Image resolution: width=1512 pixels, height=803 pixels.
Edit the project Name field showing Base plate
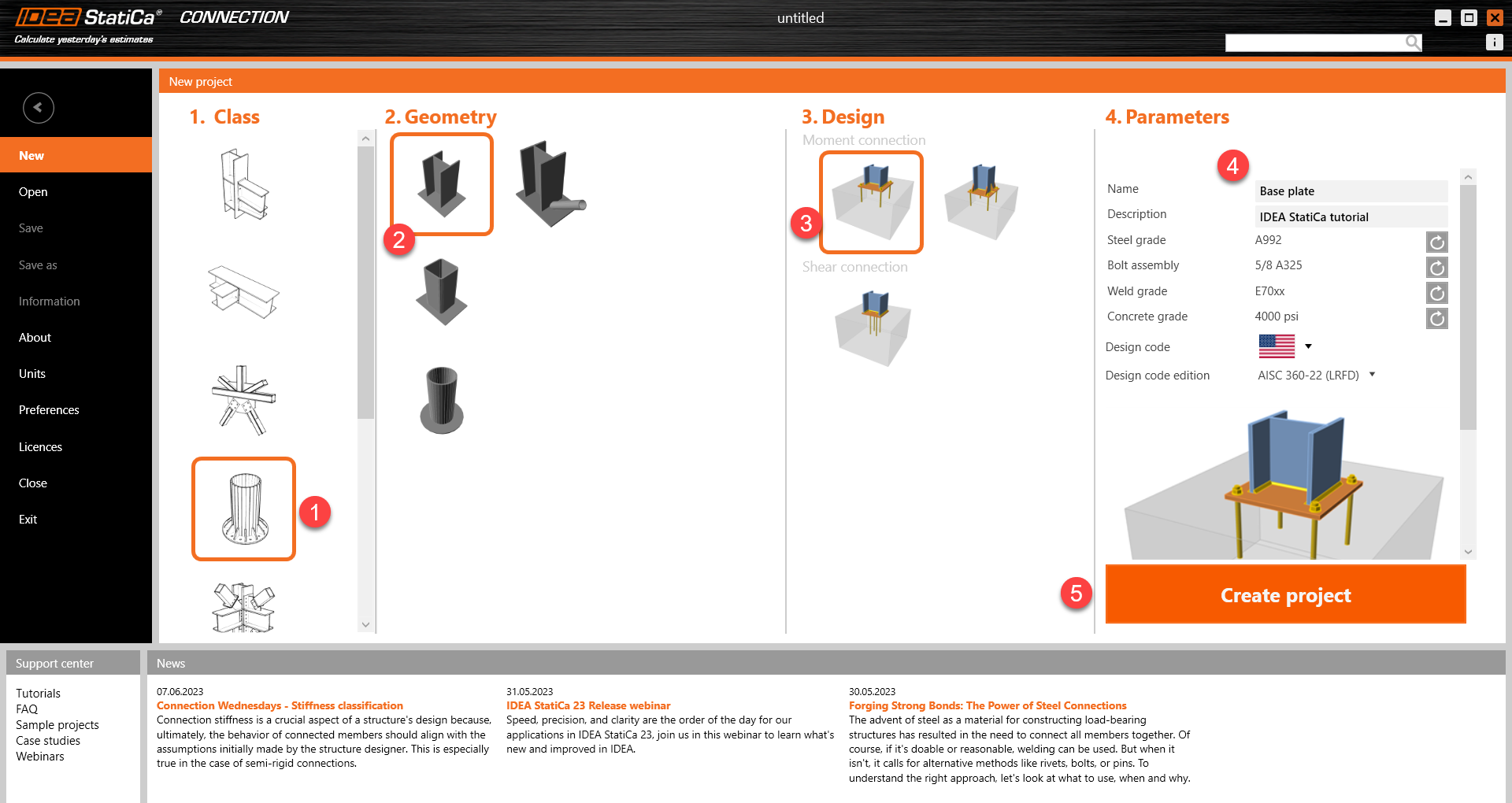(x=1351, y=191)
